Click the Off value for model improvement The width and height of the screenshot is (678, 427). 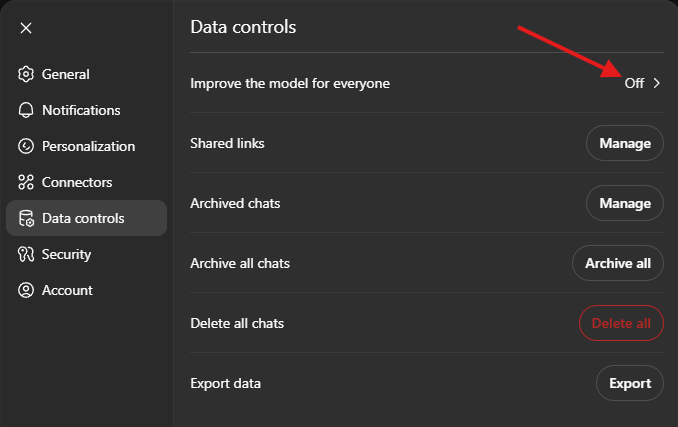[634, 83]
